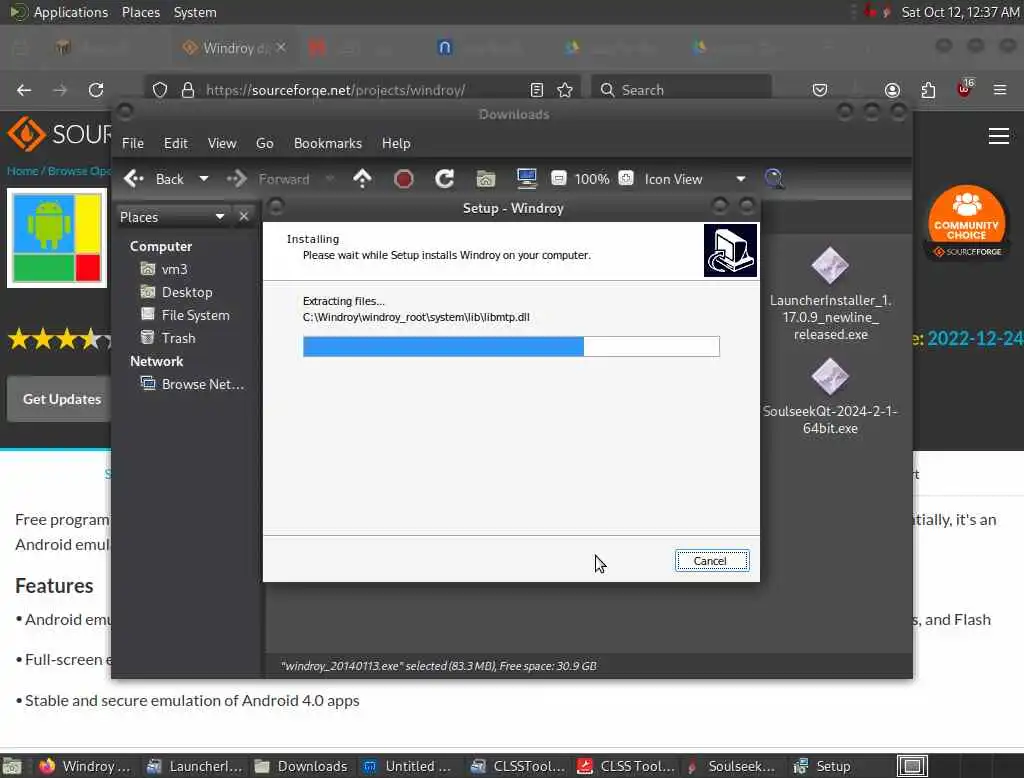This screenshot has width=1024, height=778.
Task: Go back in the Downloads file manager
Action: tap(154, 179)
